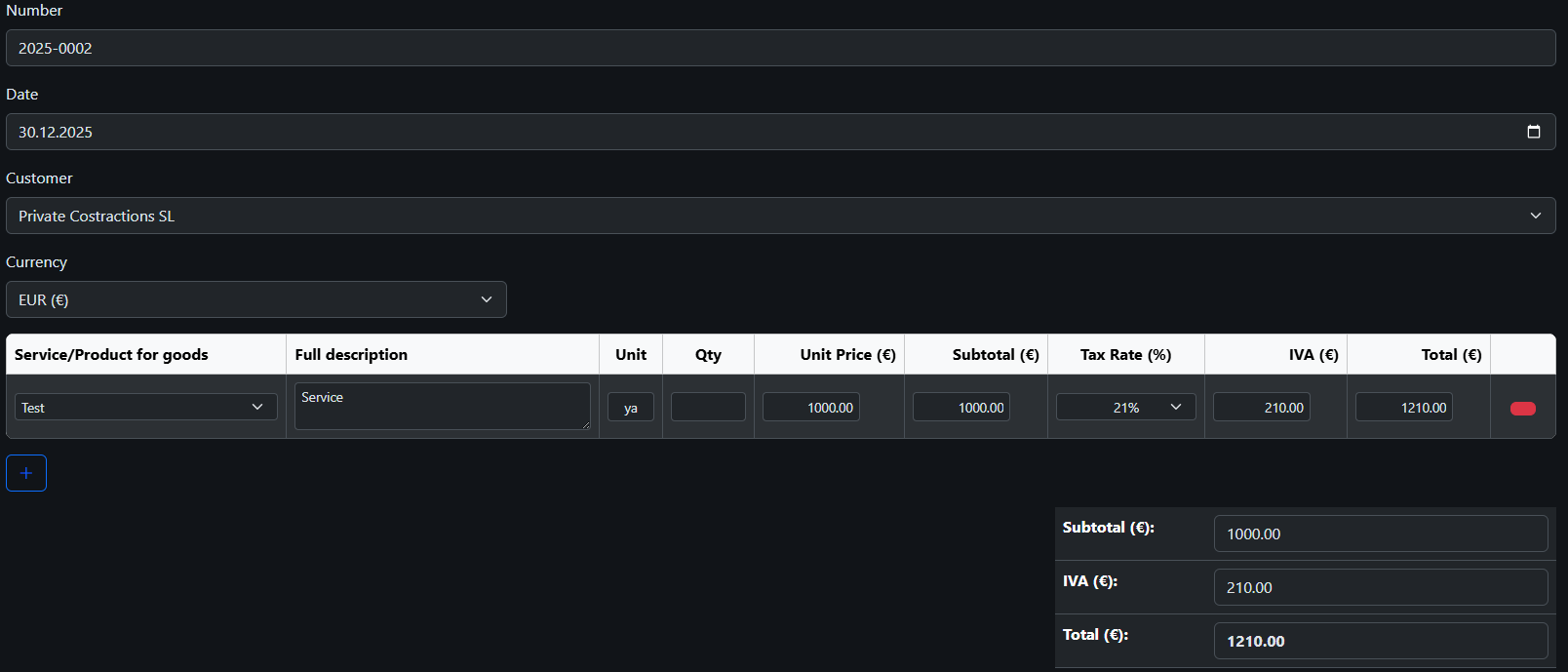
Task: Click the row Total 1210.00 field
Action: [1403, 408]
